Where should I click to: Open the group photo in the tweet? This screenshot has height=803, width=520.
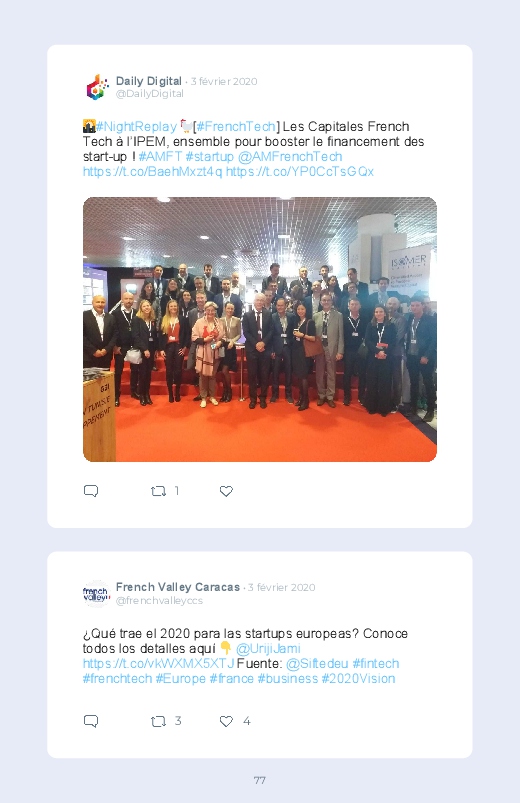click(x=260, y=329)
